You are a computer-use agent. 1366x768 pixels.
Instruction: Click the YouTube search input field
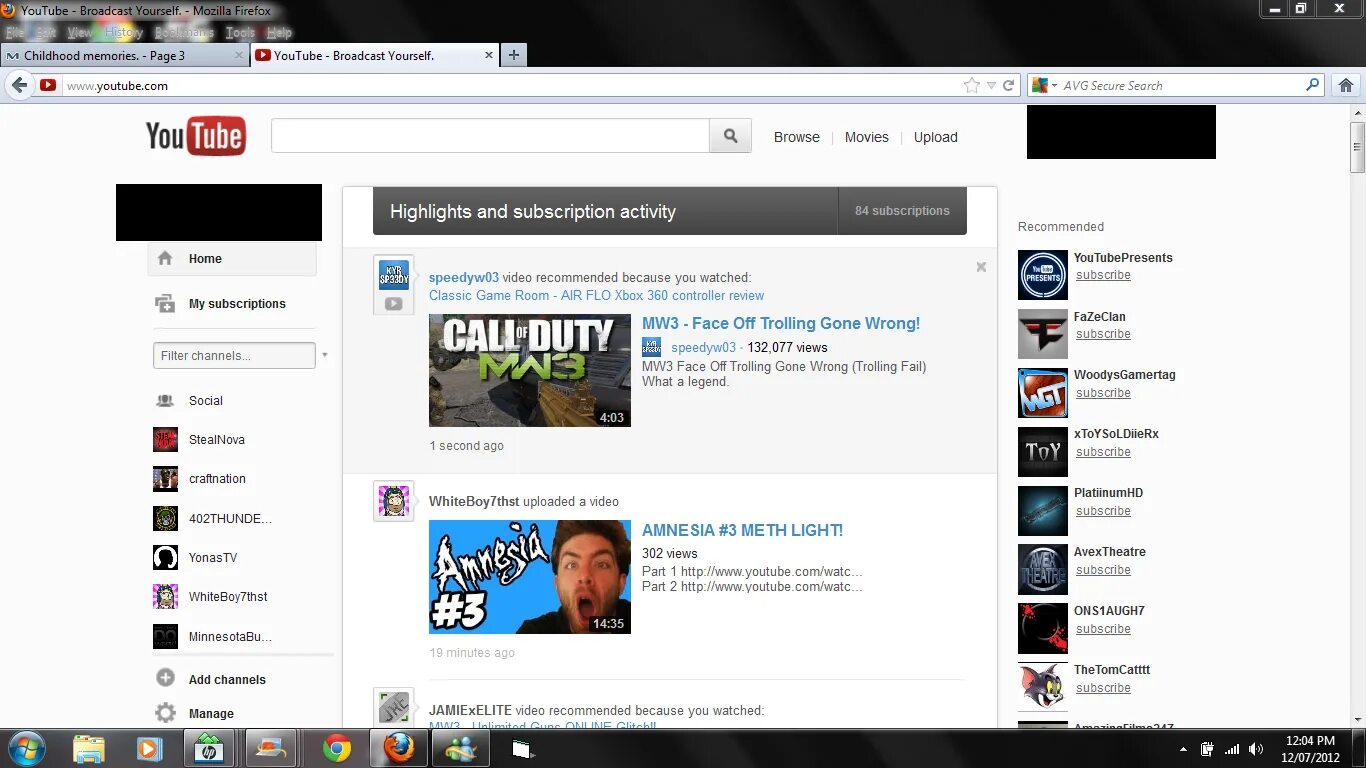(490, 136)
